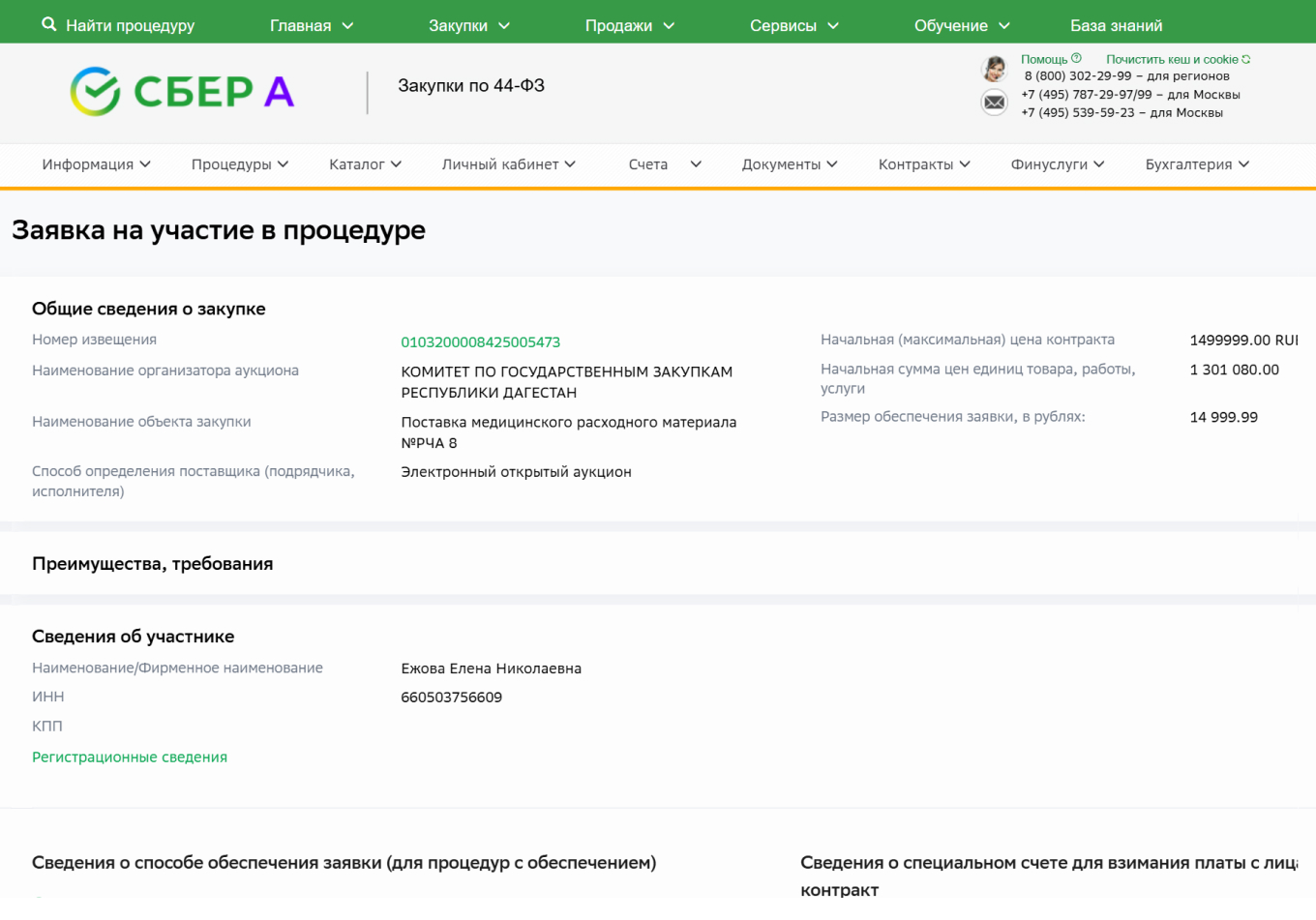Image resolution: width=1316 pixels, height=920 pixels.
Task: Expand the Закупки dropdown
Action: click(460, 25)
